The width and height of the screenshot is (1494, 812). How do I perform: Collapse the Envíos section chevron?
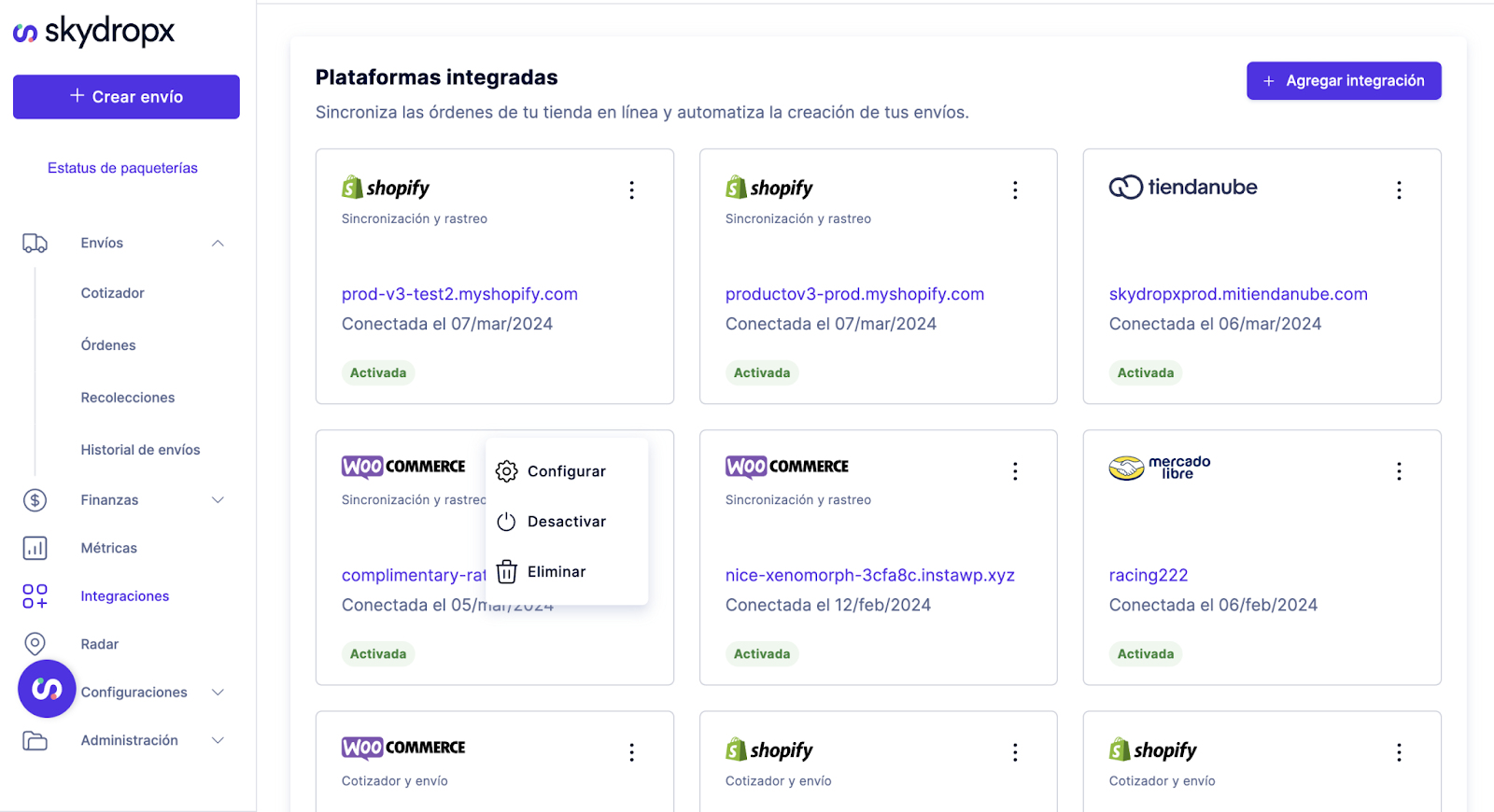[218, 244]
